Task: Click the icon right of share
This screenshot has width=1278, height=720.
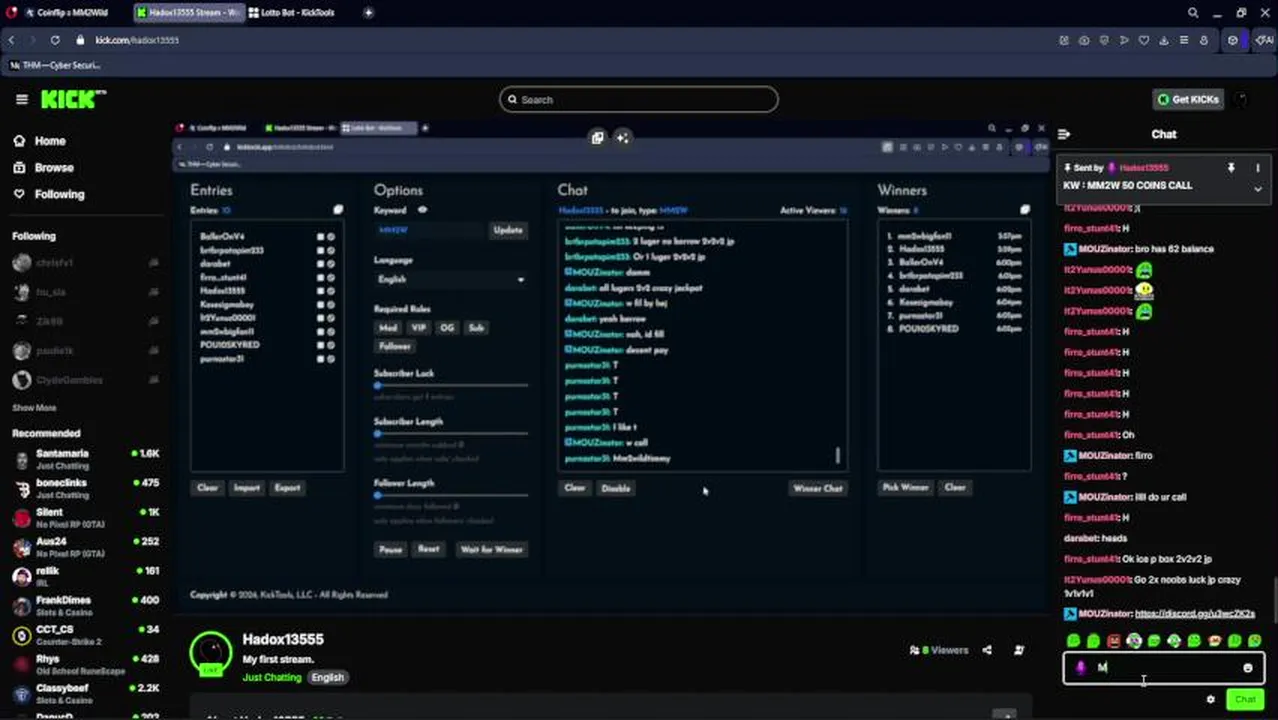Action: pos(1019,650)
